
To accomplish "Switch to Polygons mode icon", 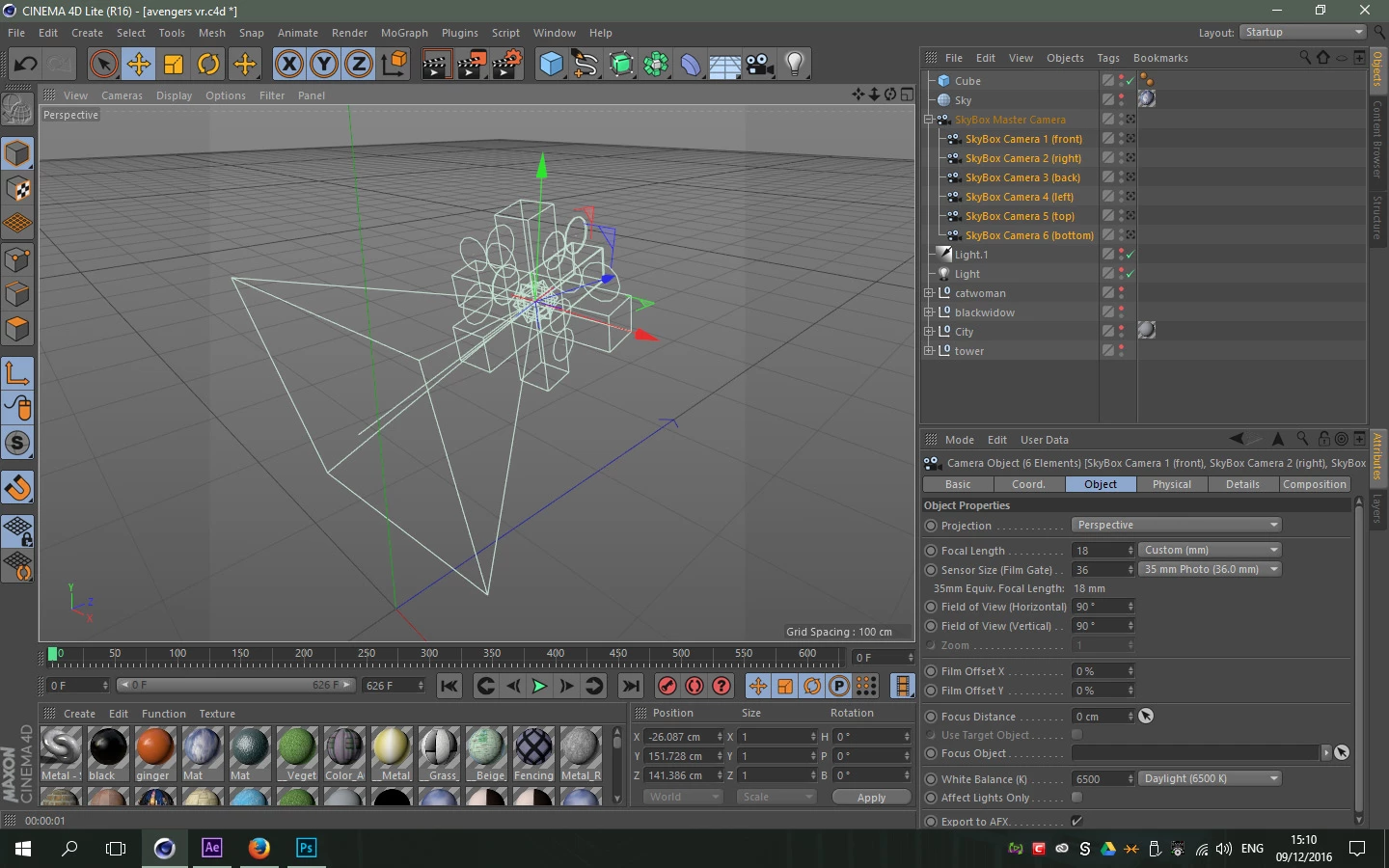I will (17, 329).
